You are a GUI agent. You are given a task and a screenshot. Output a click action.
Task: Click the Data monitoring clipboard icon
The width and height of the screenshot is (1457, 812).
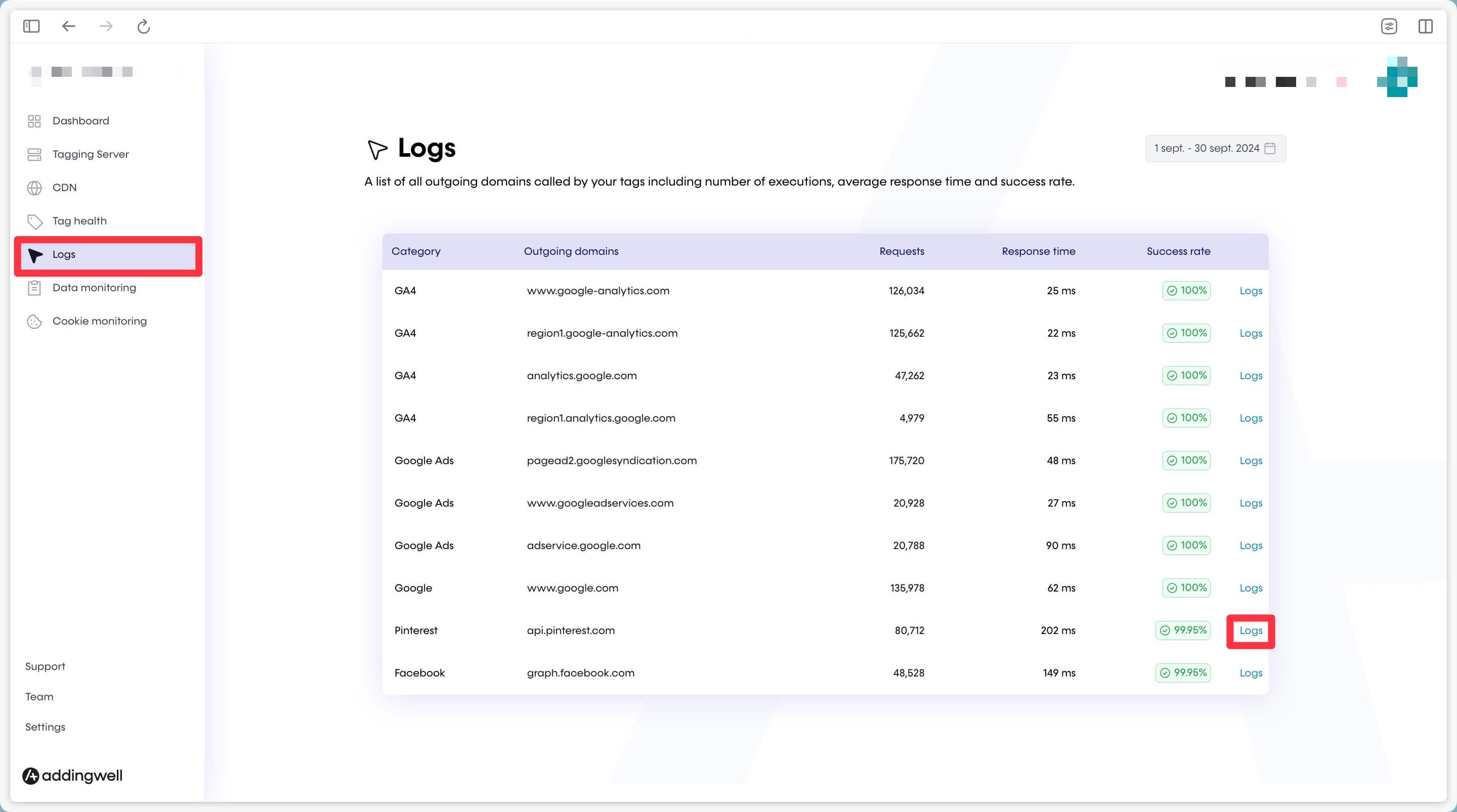click(34, 288)
